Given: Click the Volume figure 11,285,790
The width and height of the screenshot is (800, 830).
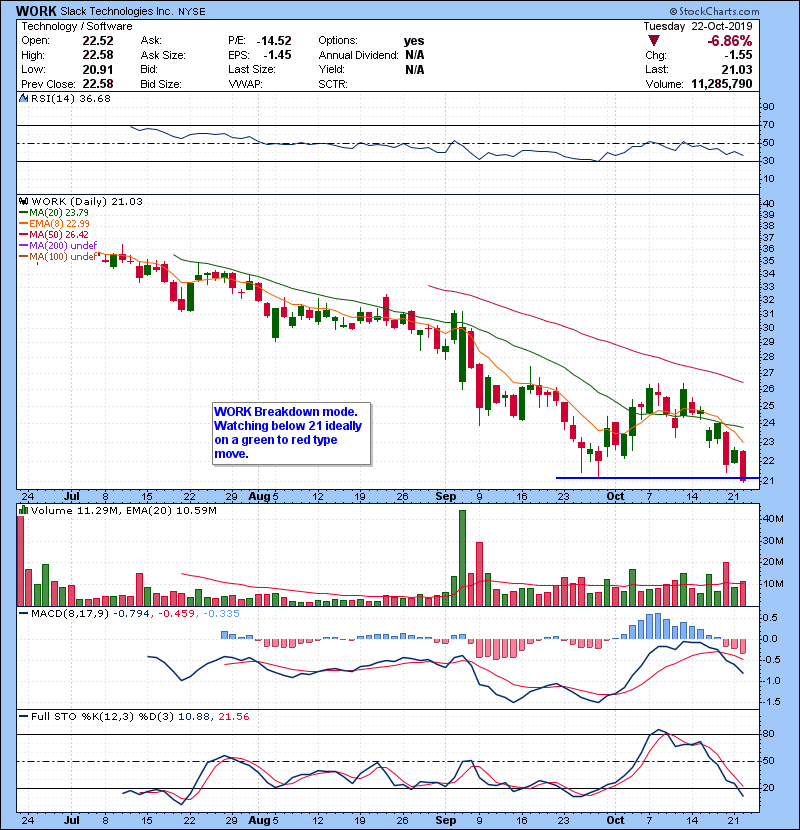Looking at the screenshot, I should (722, 84).
